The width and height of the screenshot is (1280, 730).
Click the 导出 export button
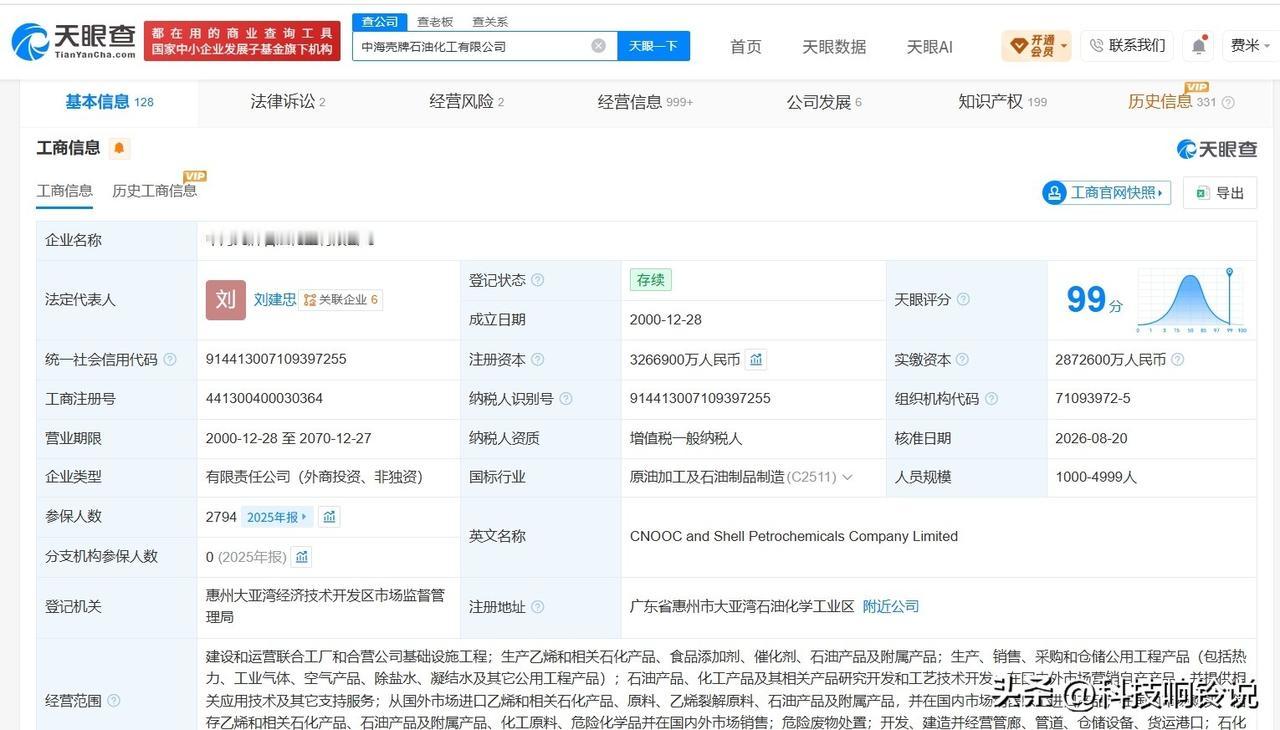click(1220, 193)
